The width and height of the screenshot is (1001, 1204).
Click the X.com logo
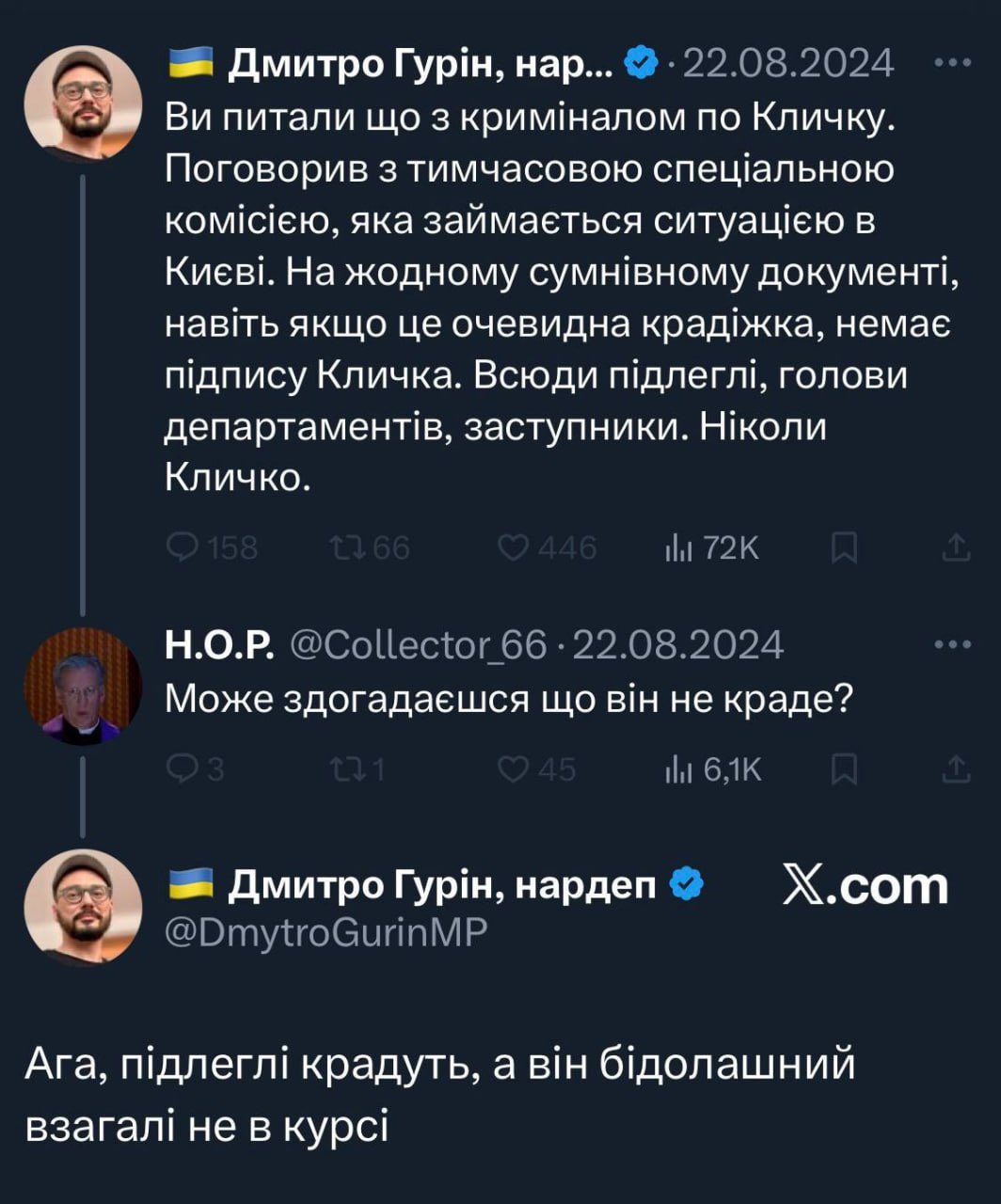tap(864, 886)
